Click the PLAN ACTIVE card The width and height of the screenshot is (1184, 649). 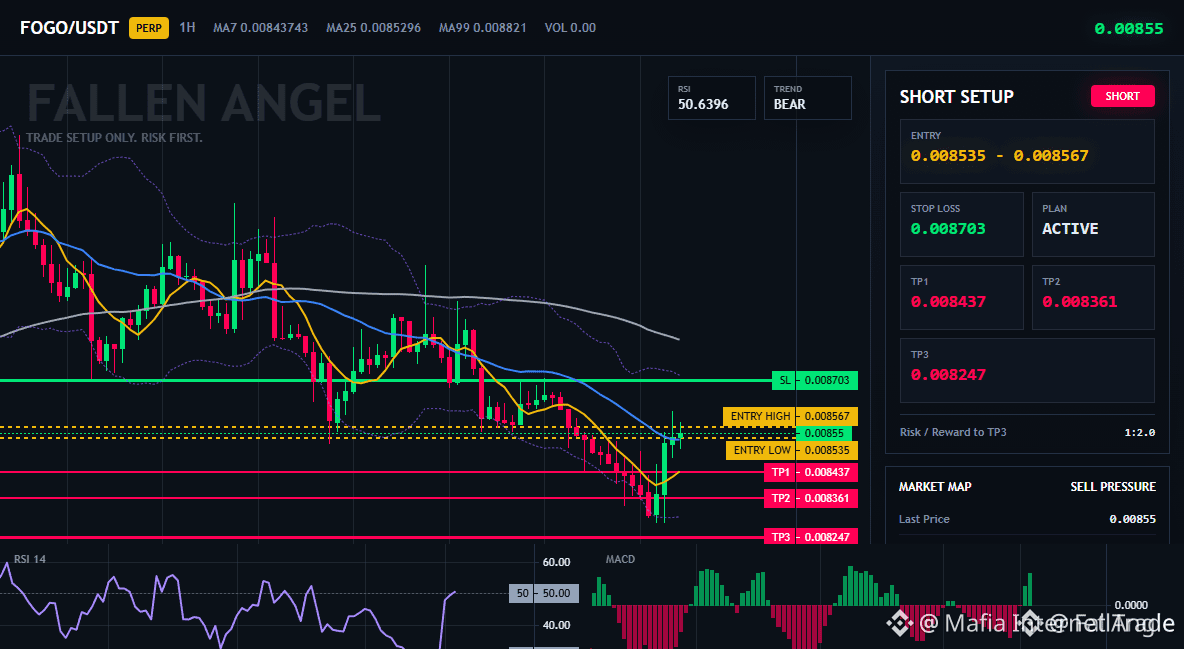[x=1093, y=224]
